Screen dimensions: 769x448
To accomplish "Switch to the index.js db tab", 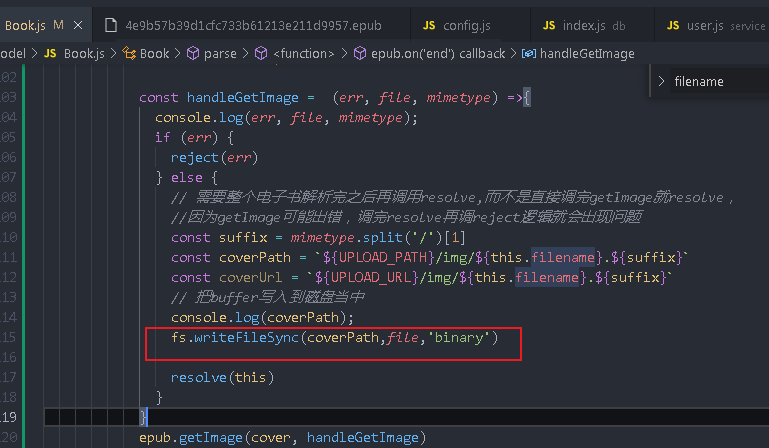I will tap(592, 26).
